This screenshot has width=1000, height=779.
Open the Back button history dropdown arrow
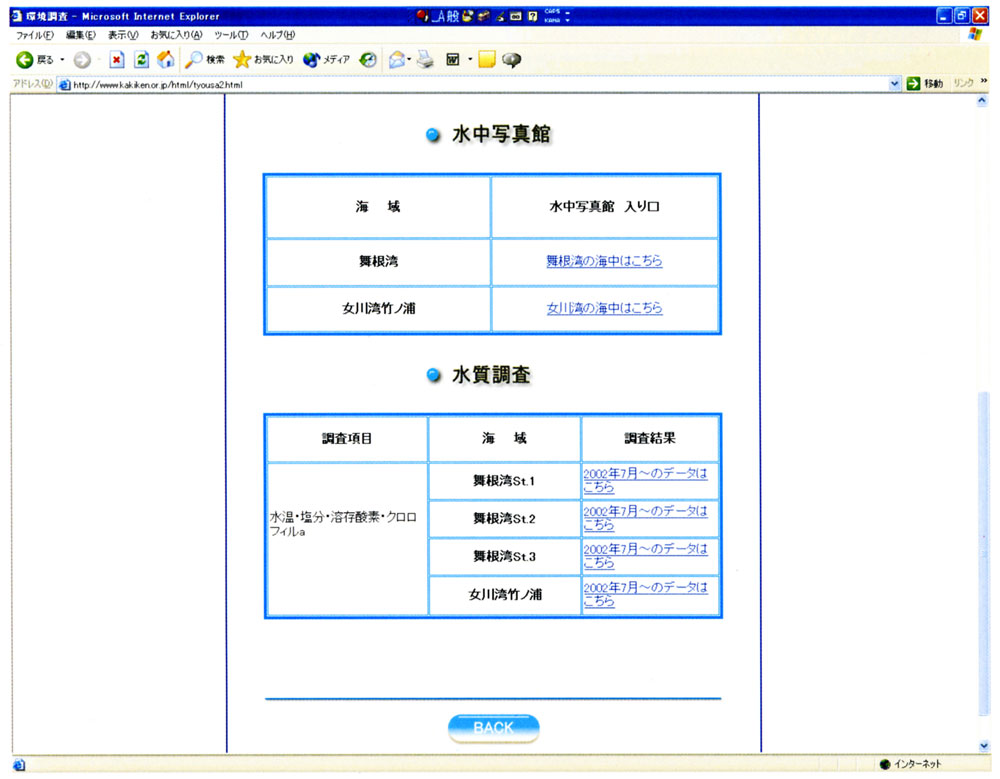tap(62, 60)
